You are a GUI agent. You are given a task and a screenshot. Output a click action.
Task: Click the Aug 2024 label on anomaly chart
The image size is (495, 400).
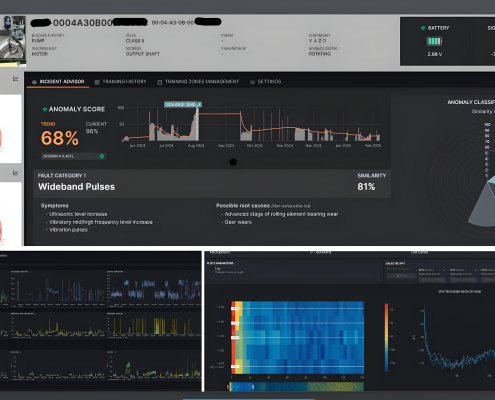(196, 146)
